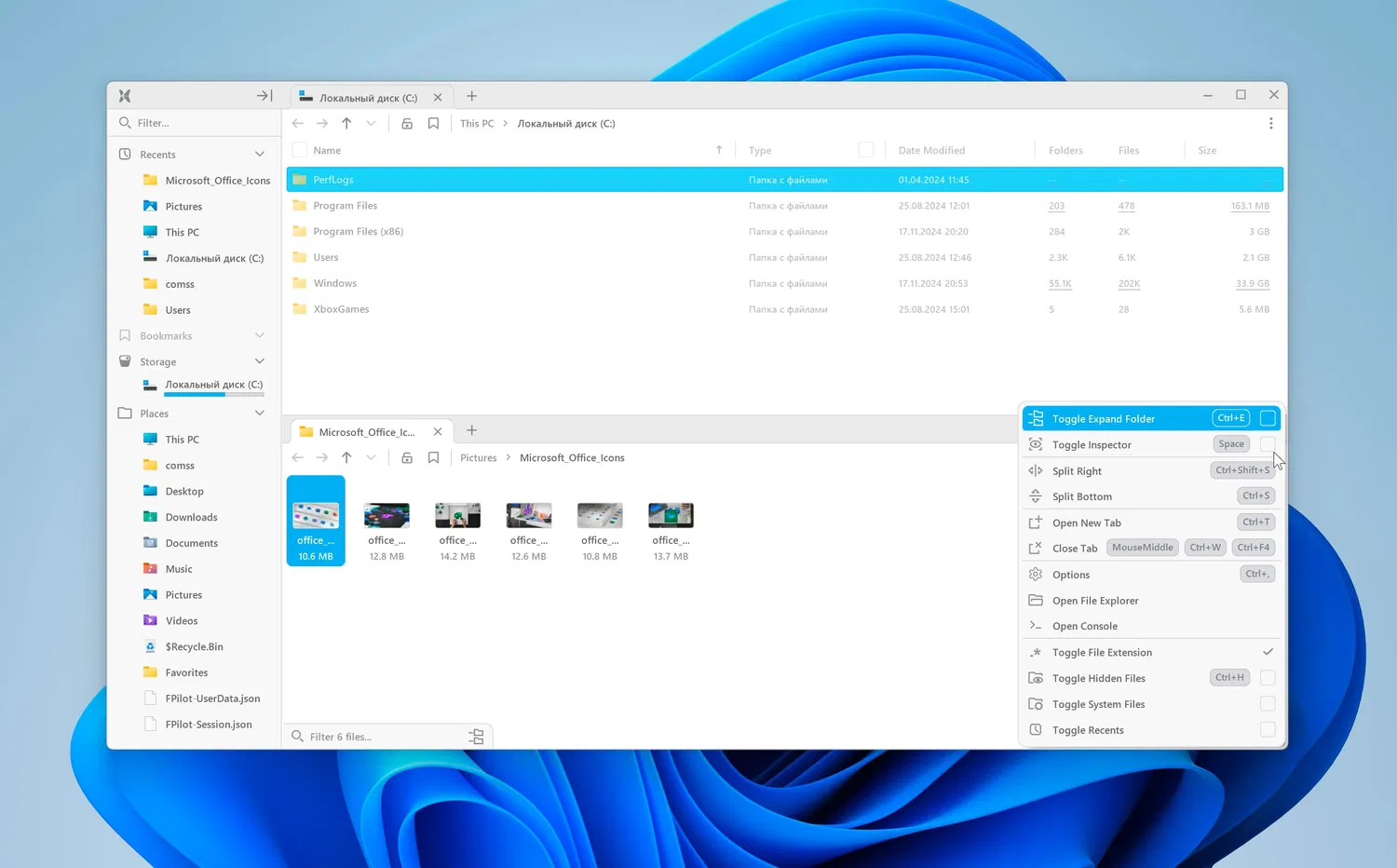Tick the select-all checkbox beside Name column

299,150
